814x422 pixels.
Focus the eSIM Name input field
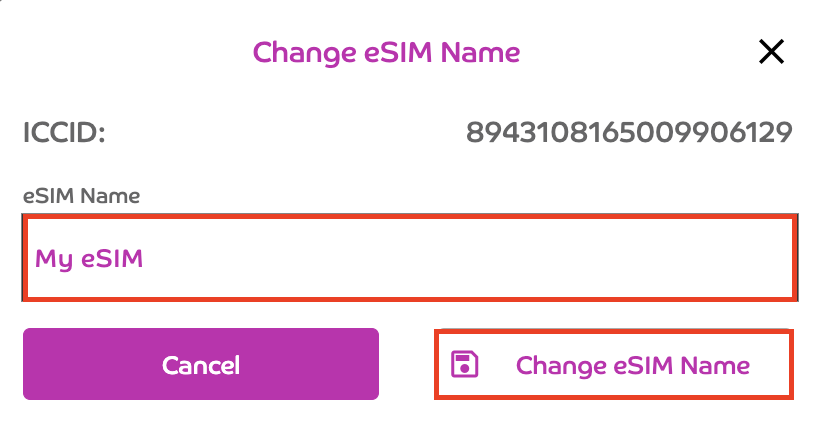[410, 258]
